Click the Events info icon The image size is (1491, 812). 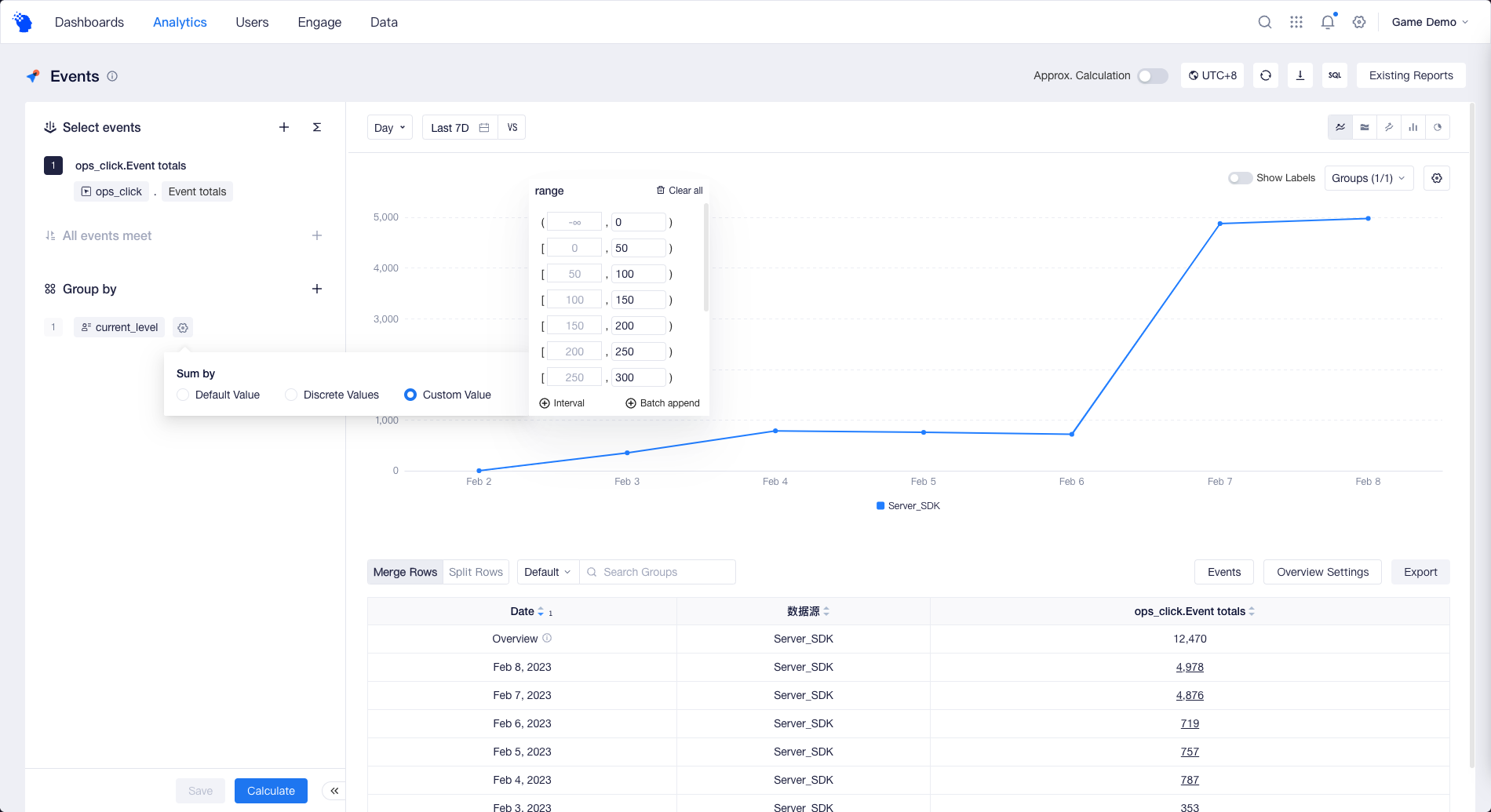click(112, 76)
